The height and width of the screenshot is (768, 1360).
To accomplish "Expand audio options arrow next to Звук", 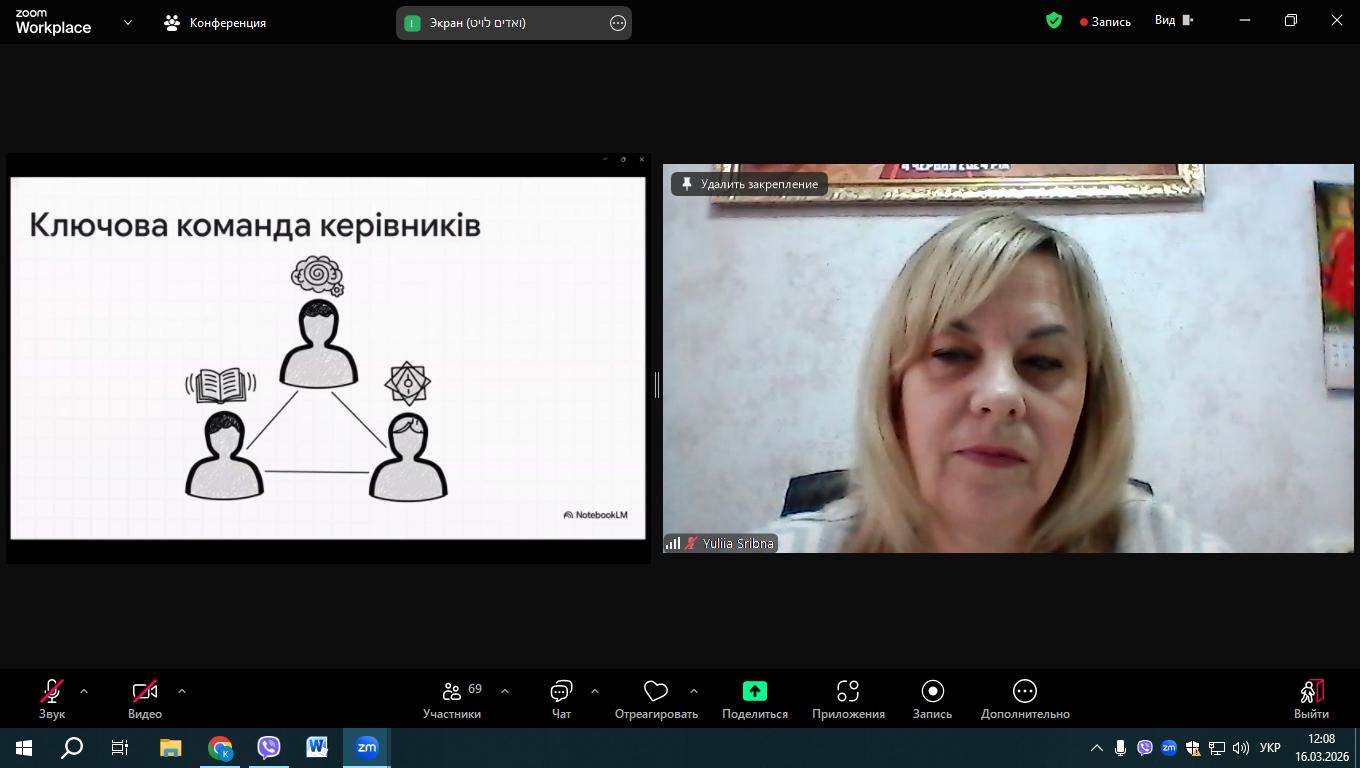I will (x=84, y=691).
